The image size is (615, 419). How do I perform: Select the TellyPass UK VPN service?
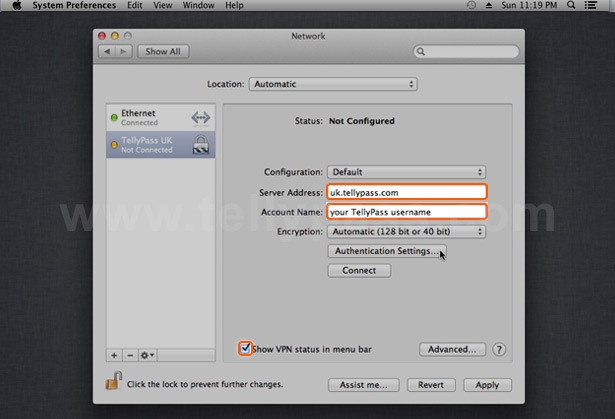point(160,145)
